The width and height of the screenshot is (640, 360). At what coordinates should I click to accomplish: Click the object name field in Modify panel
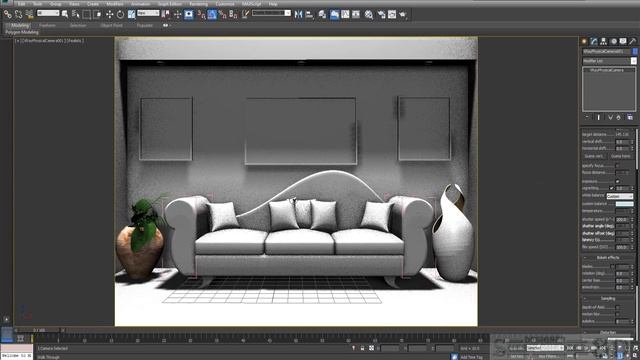point(607,51)
